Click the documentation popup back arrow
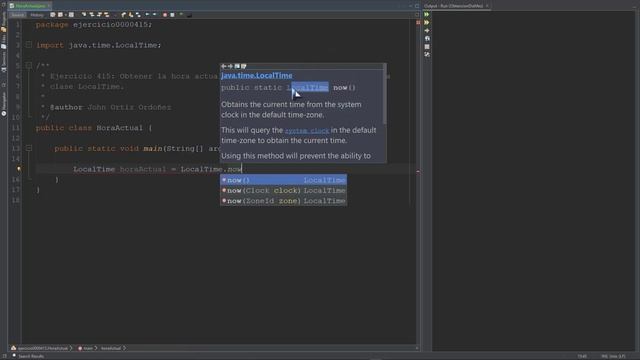640x360 pixels. 223,66
